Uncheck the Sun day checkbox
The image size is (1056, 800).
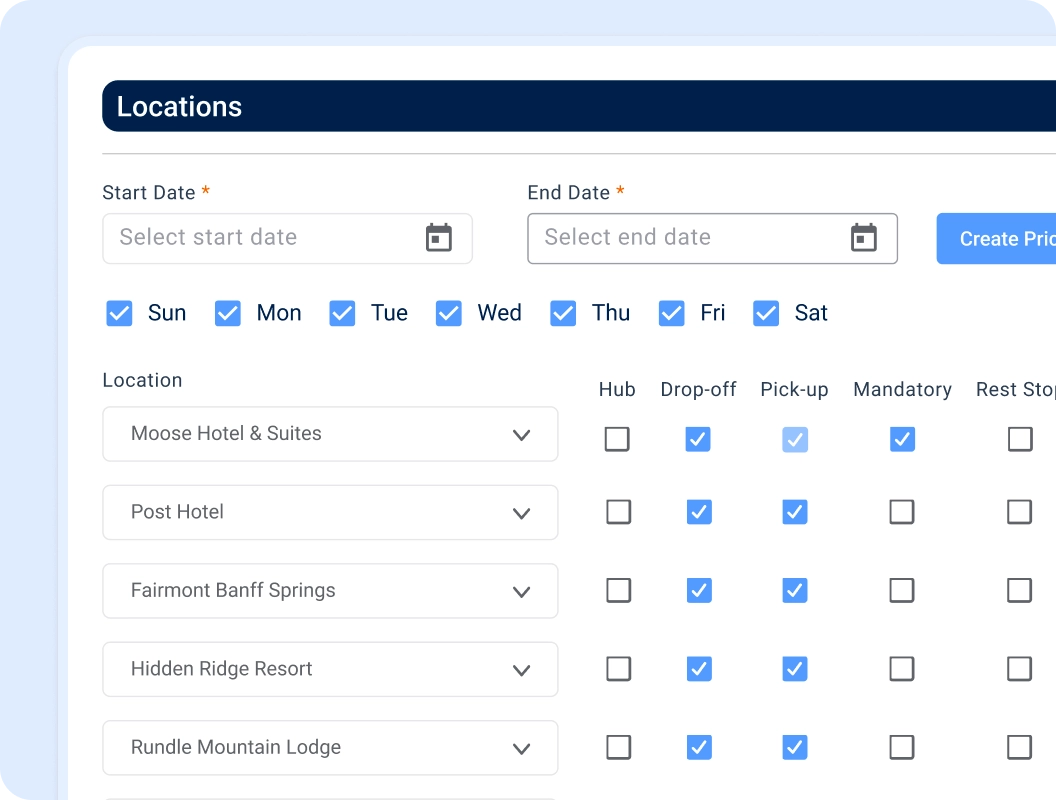119,313
